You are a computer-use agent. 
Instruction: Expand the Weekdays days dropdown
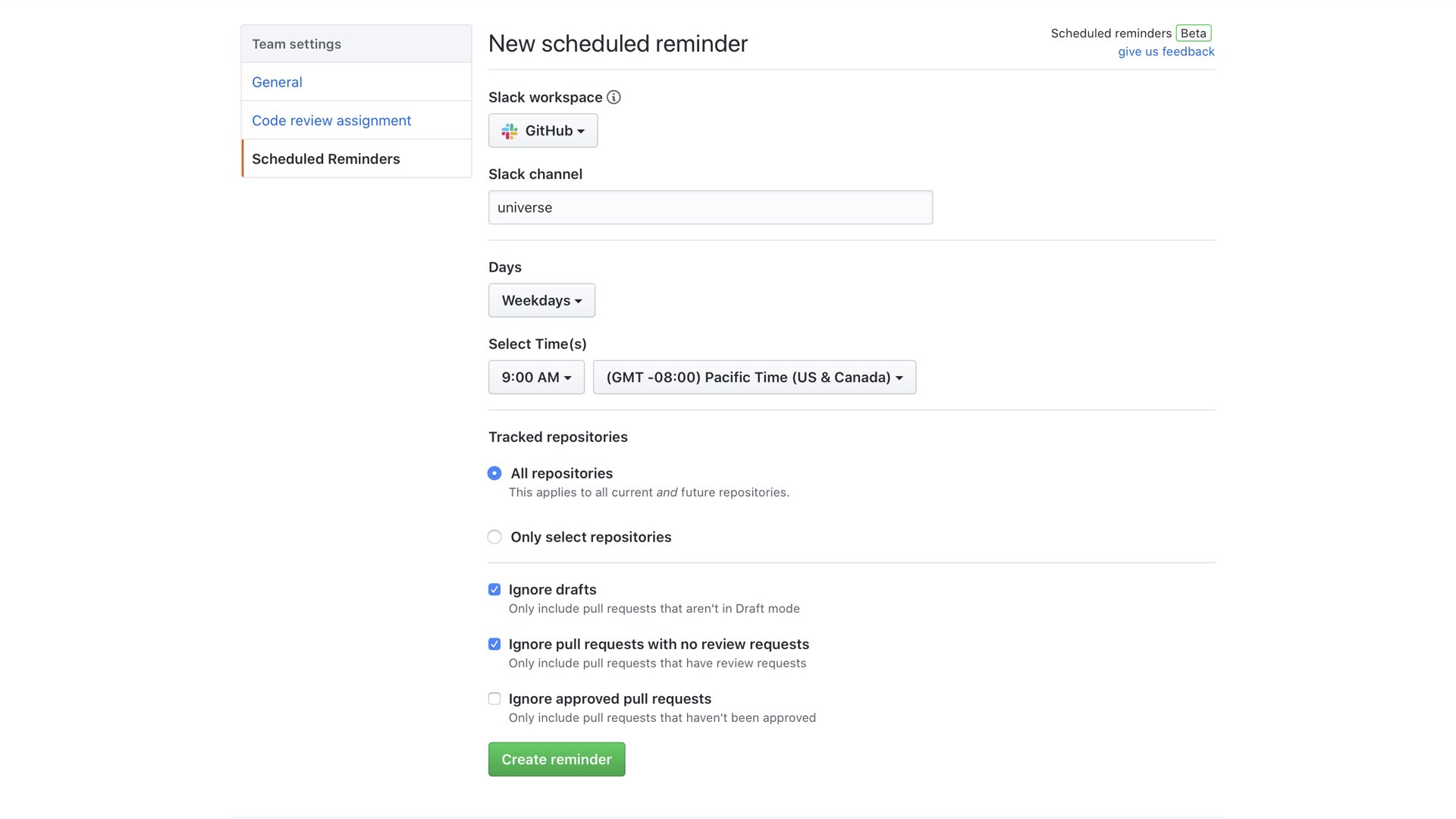pyautogui.click(x=541, y=300)
